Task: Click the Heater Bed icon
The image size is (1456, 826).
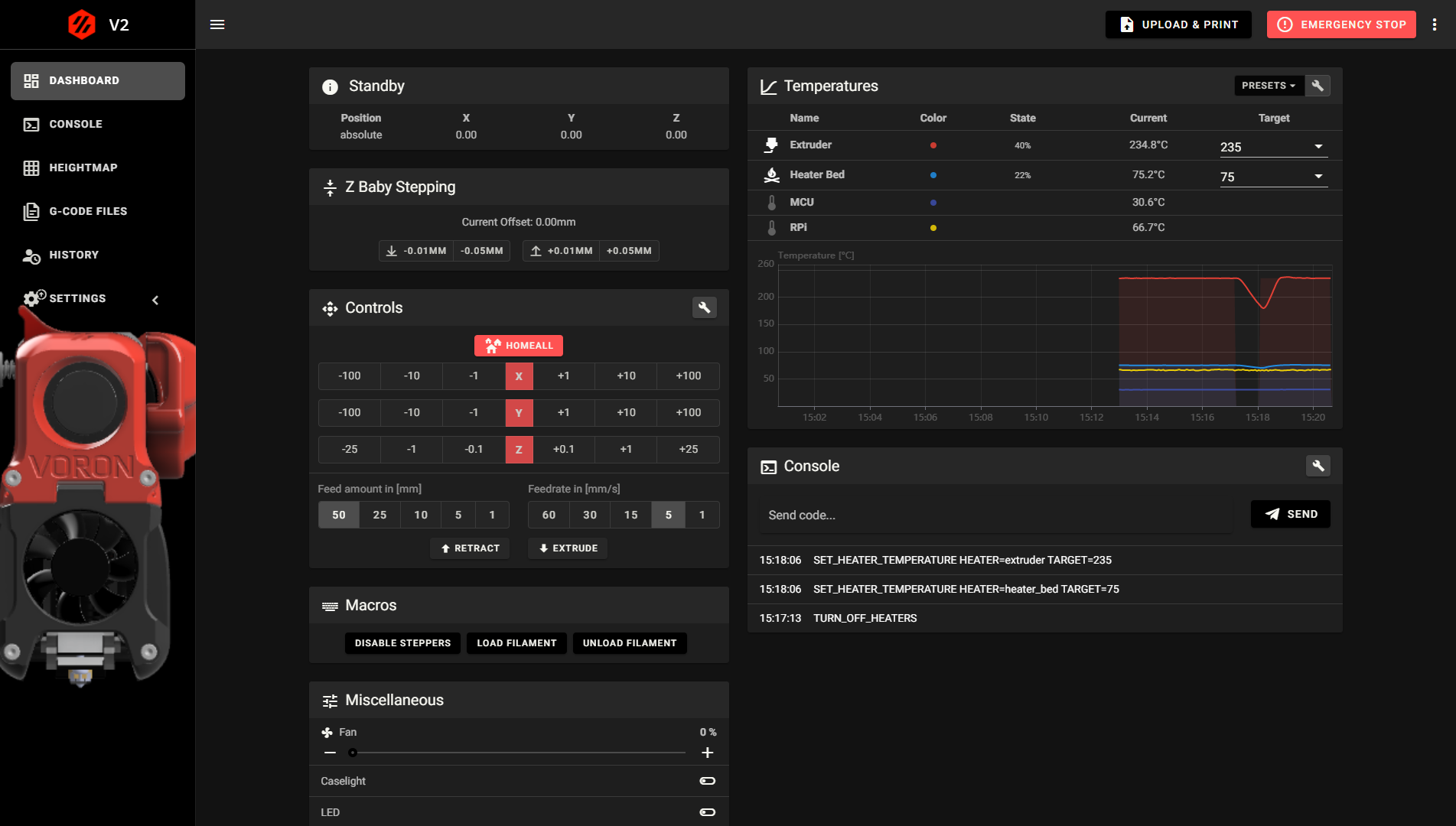Action: pos(771,174)
